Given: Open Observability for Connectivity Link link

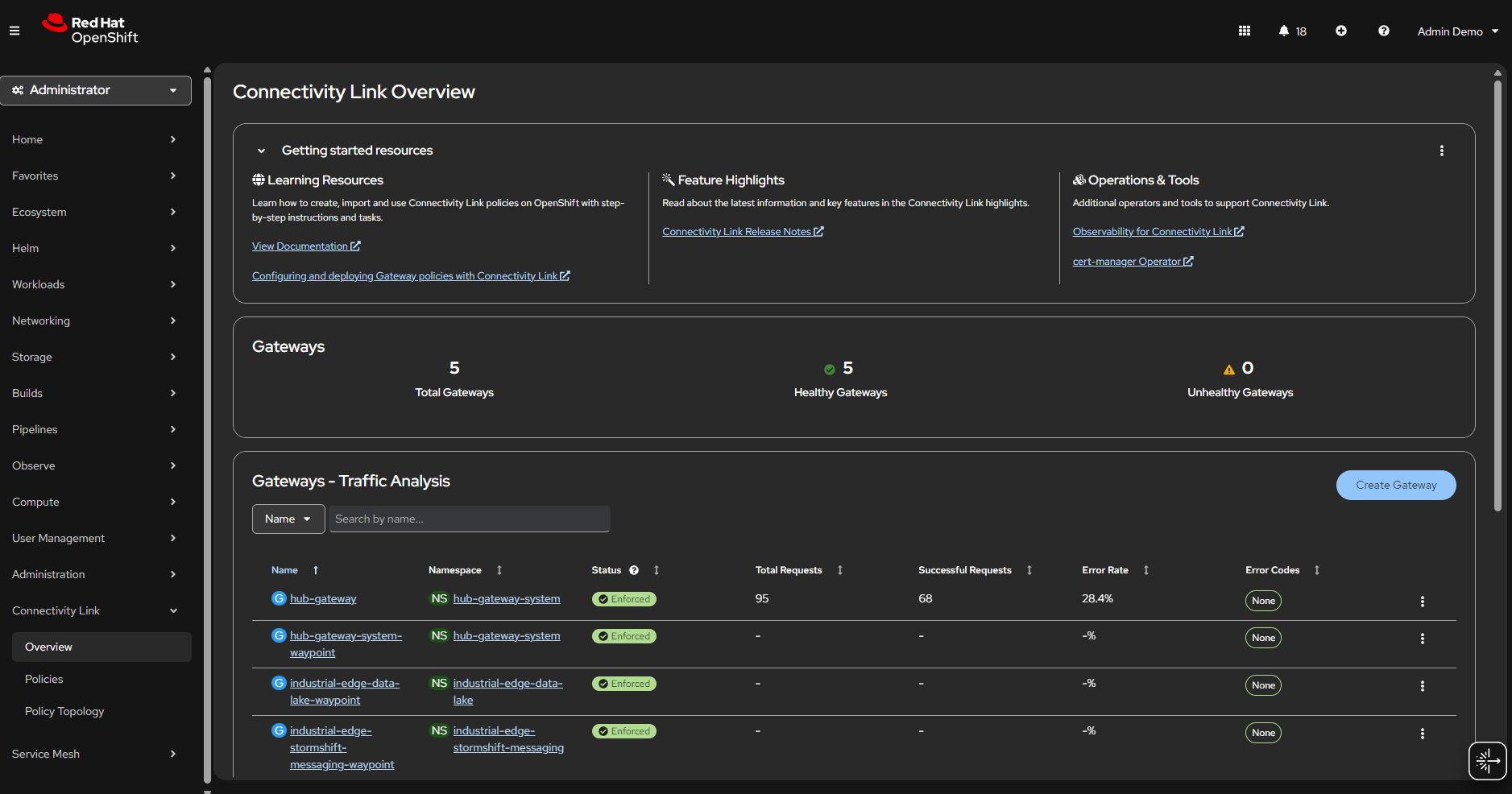Looking at the screenshot, I should coord(1158,232).
